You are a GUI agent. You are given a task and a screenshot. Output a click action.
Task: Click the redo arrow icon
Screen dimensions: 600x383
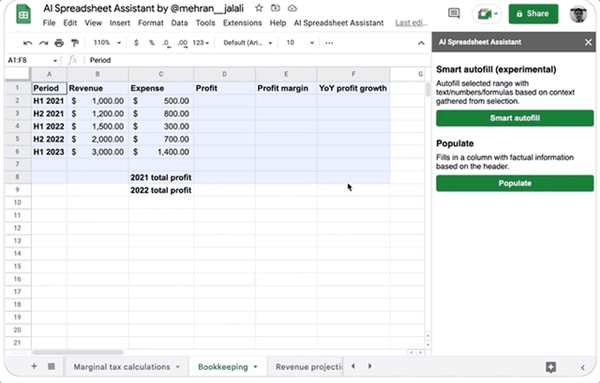[x=43, y=43]
